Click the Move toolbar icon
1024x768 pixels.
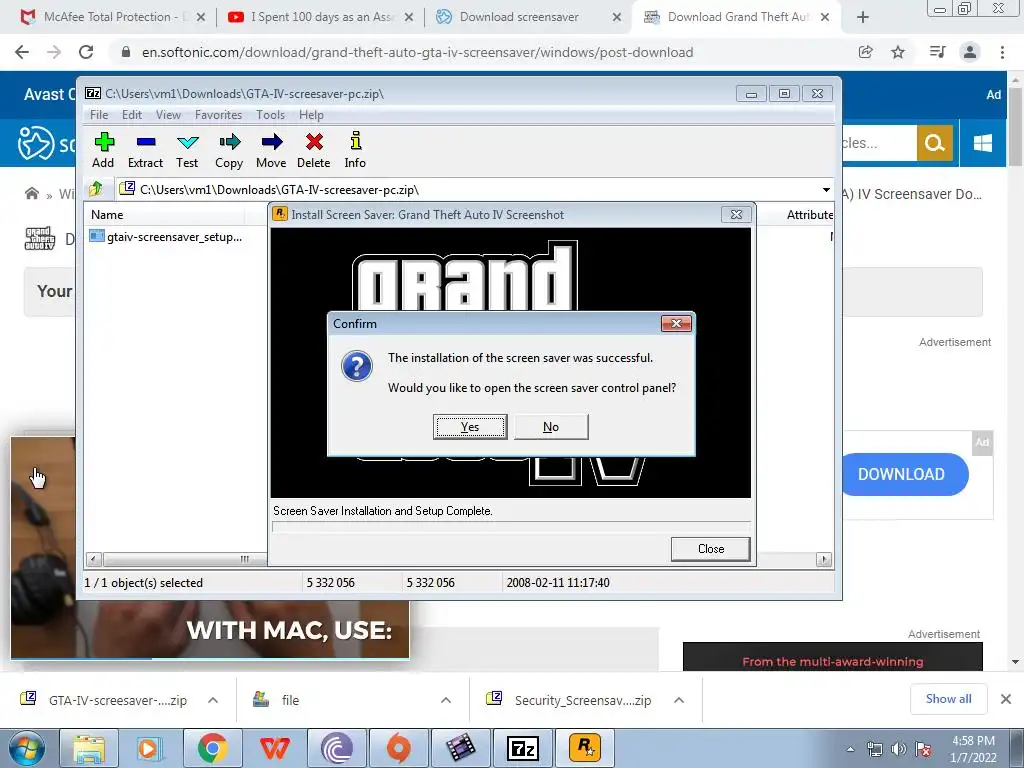point(271,150)
